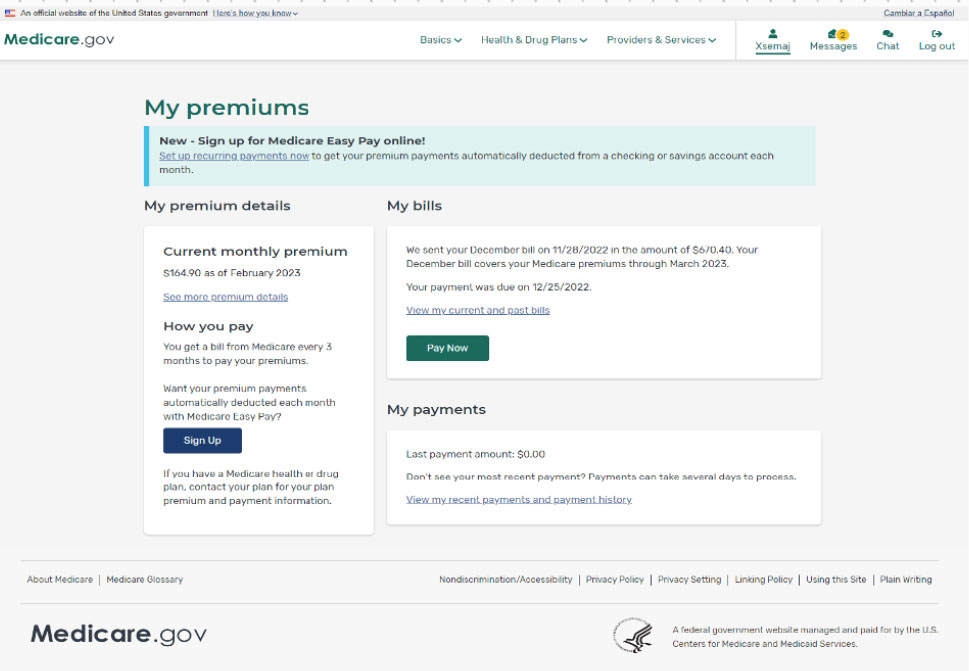This screenshot has height=671, width=969.
Task: Click the Medicare.gov footer logo
Action: coord(119,634)
